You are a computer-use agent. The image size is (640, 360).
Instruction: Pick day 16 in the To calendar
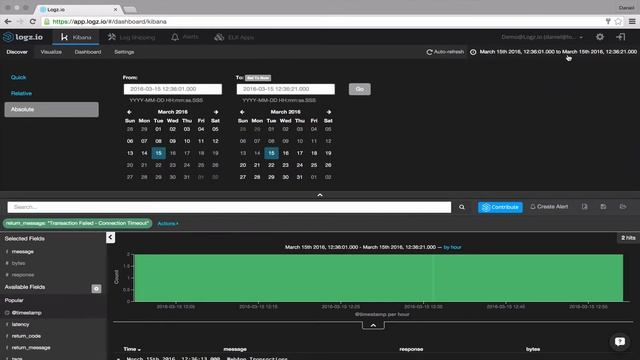coord(286,153)
